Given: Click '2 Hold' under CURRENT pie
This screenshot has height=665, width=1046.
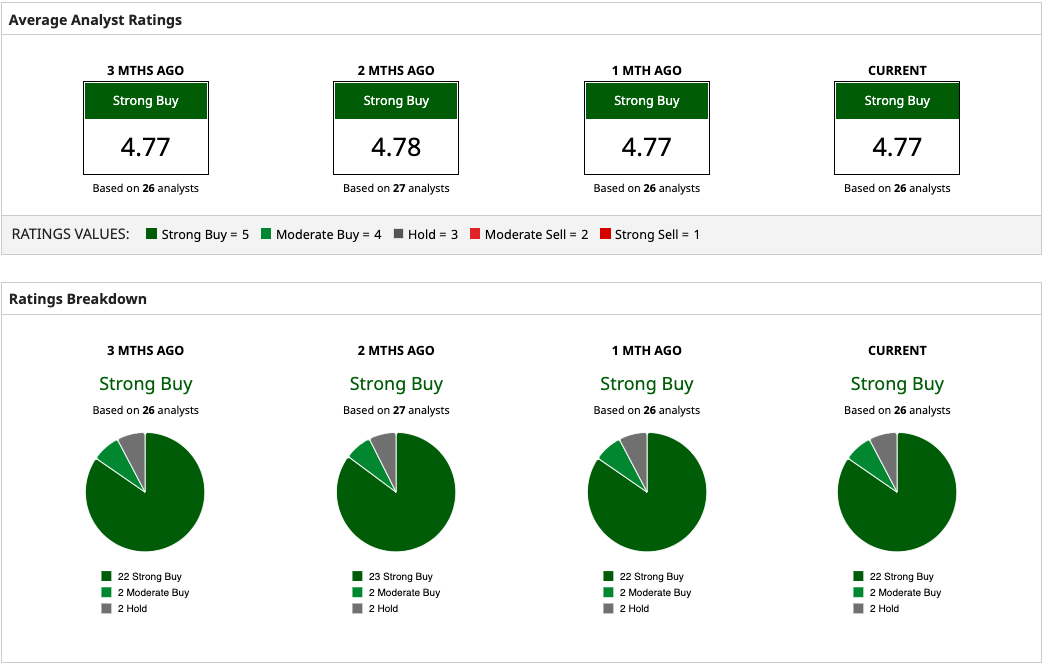Looking at the screenshot, I should pos(877,608).
